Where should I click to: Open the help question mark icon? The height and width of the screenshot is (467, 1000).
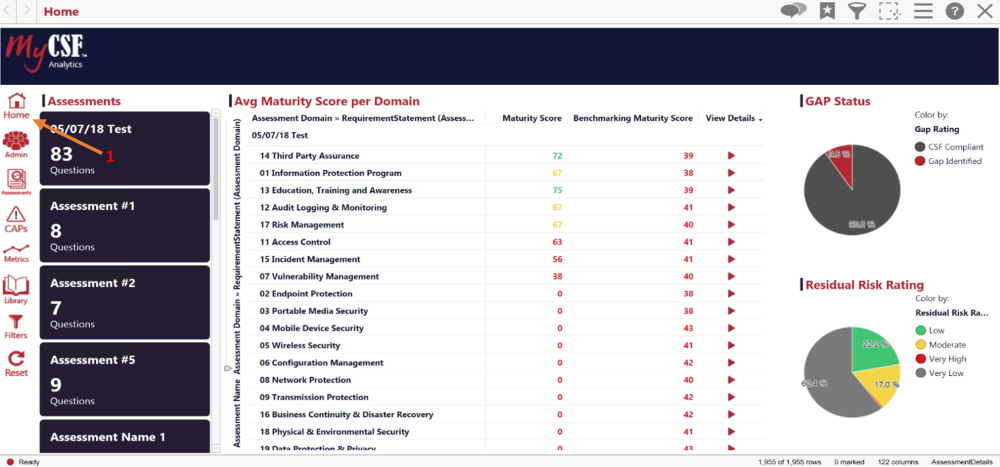pos(954,11)
